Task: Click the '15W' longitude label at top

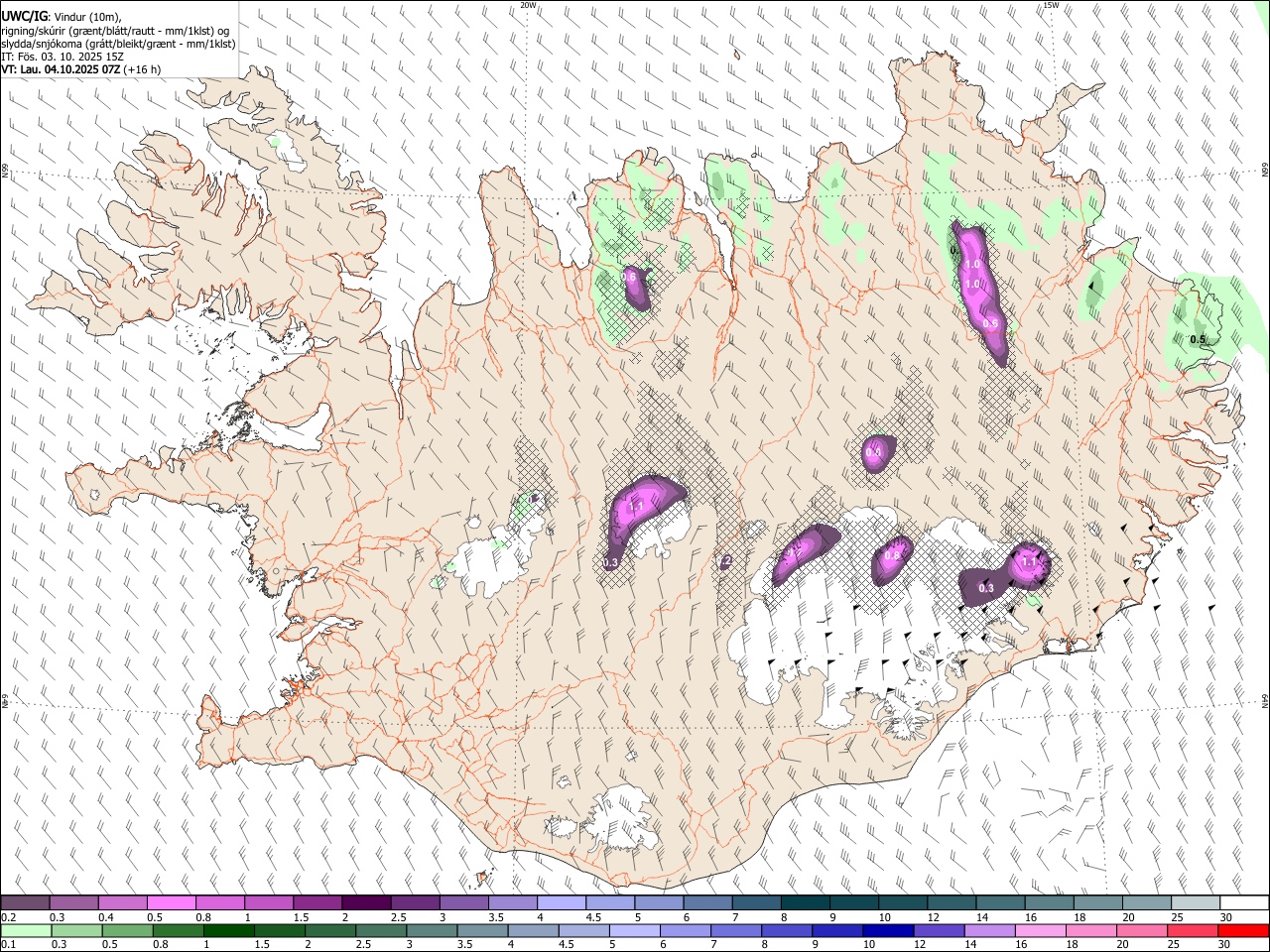Action: coord(1051,5)
